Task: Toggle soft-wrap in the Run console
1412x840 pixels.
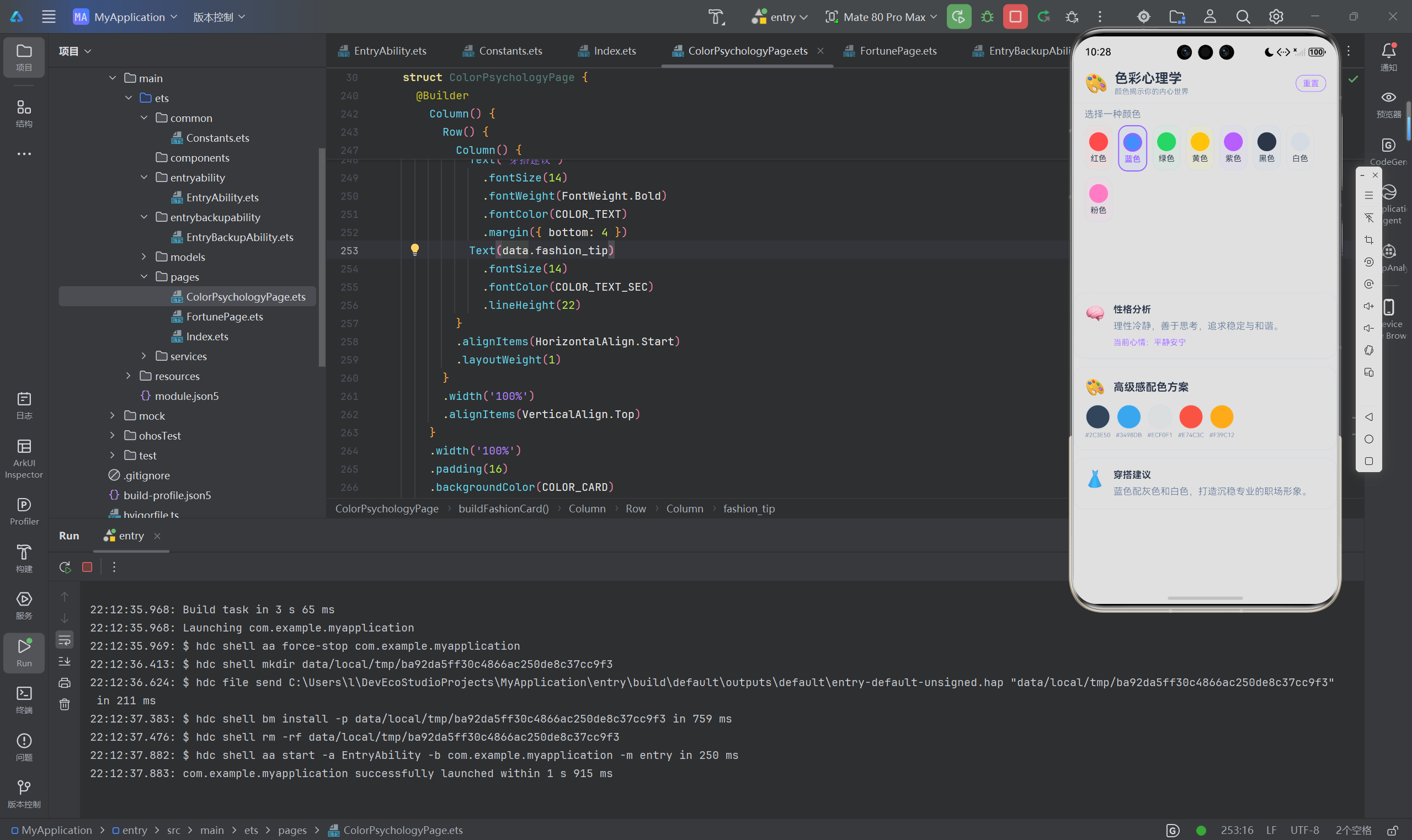Action: [65, 640]
